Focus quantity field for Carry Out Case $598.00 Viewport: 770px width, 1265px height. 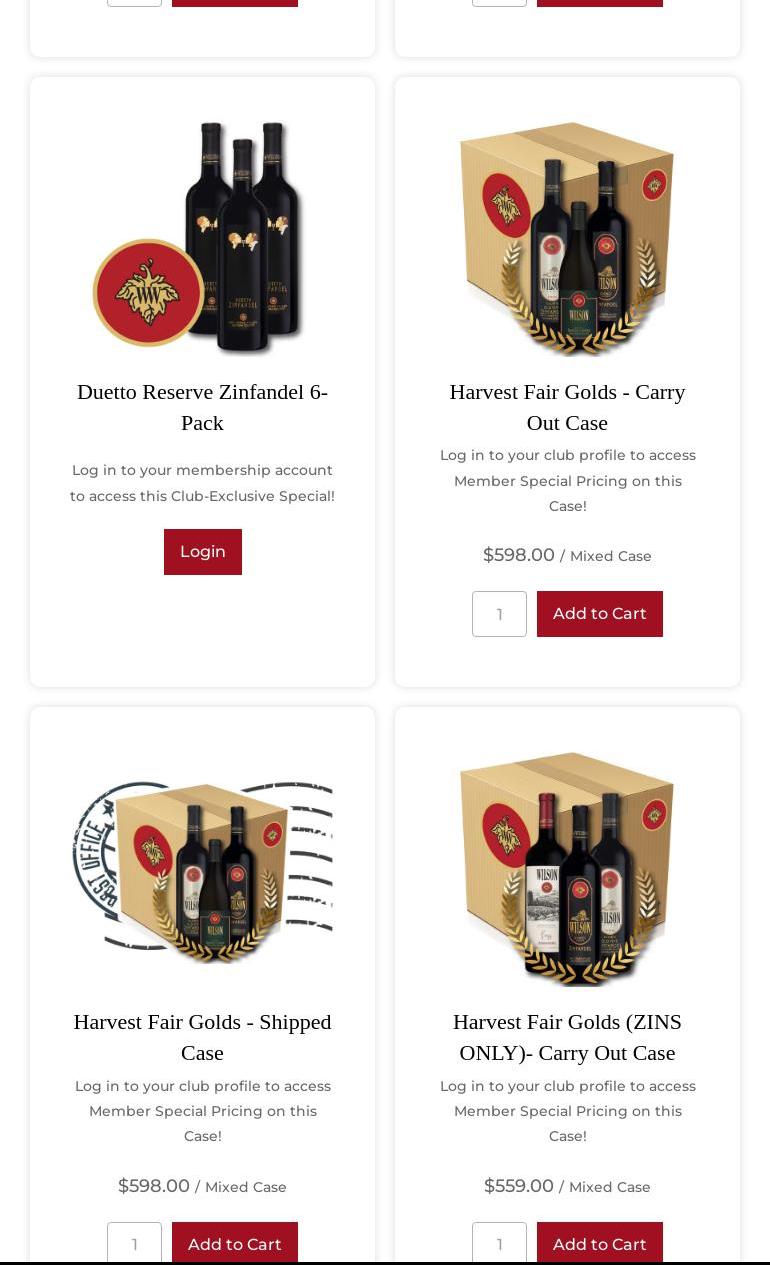[499, 614]
